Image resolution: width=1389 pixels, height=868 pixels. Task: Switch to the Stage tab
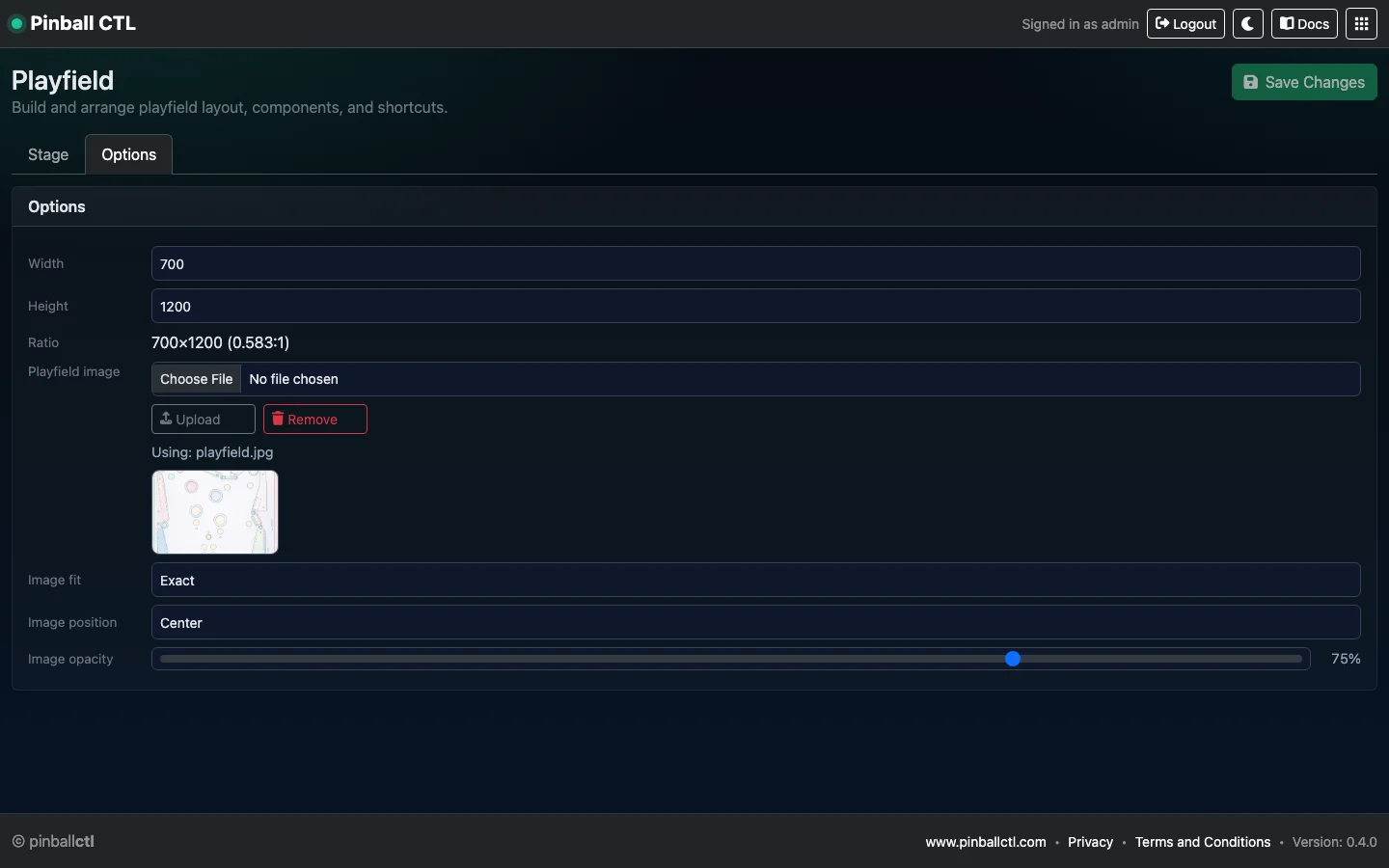coord(47,155)
